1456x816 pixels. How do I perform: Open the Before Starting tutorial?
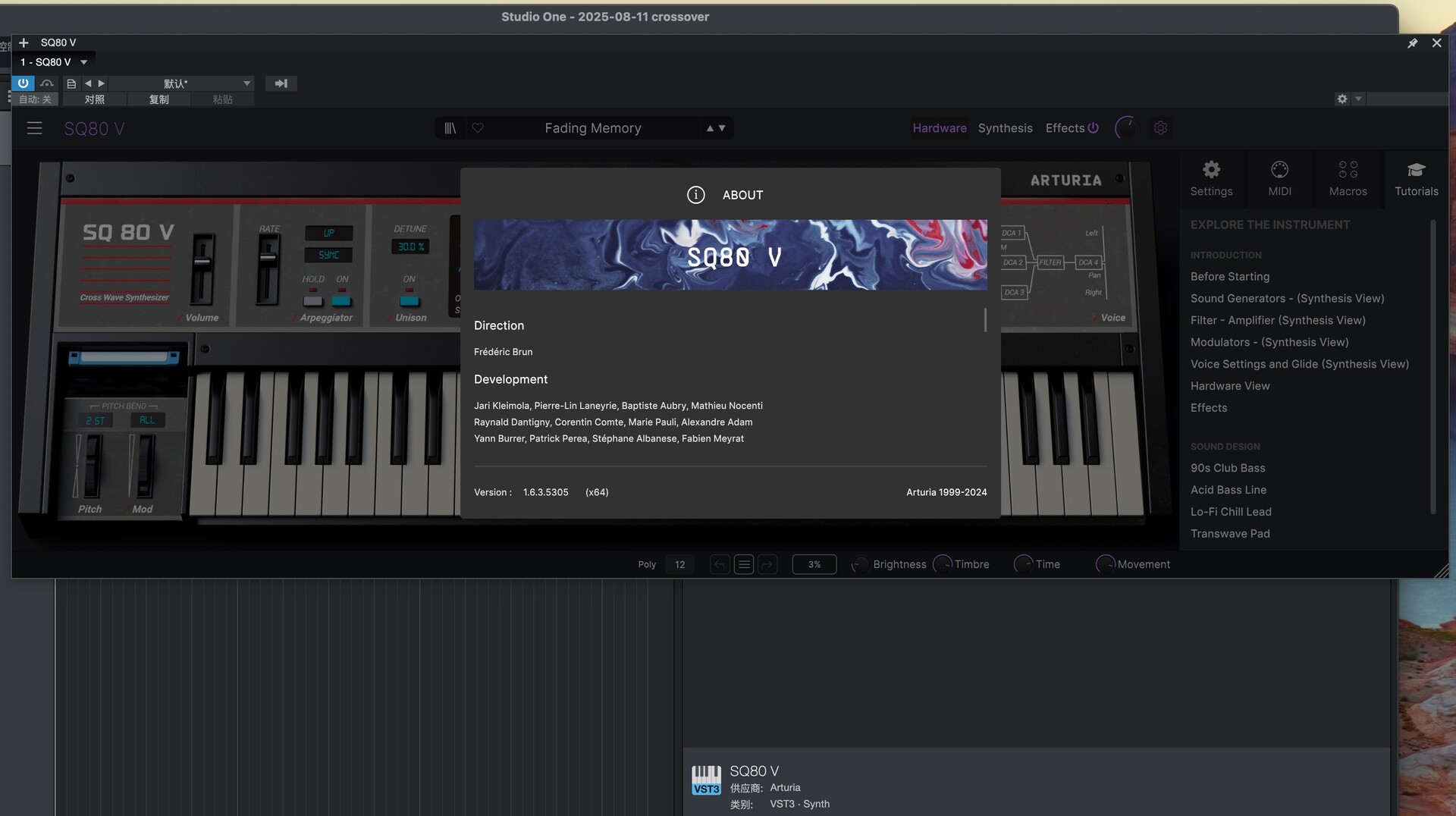1229,277
